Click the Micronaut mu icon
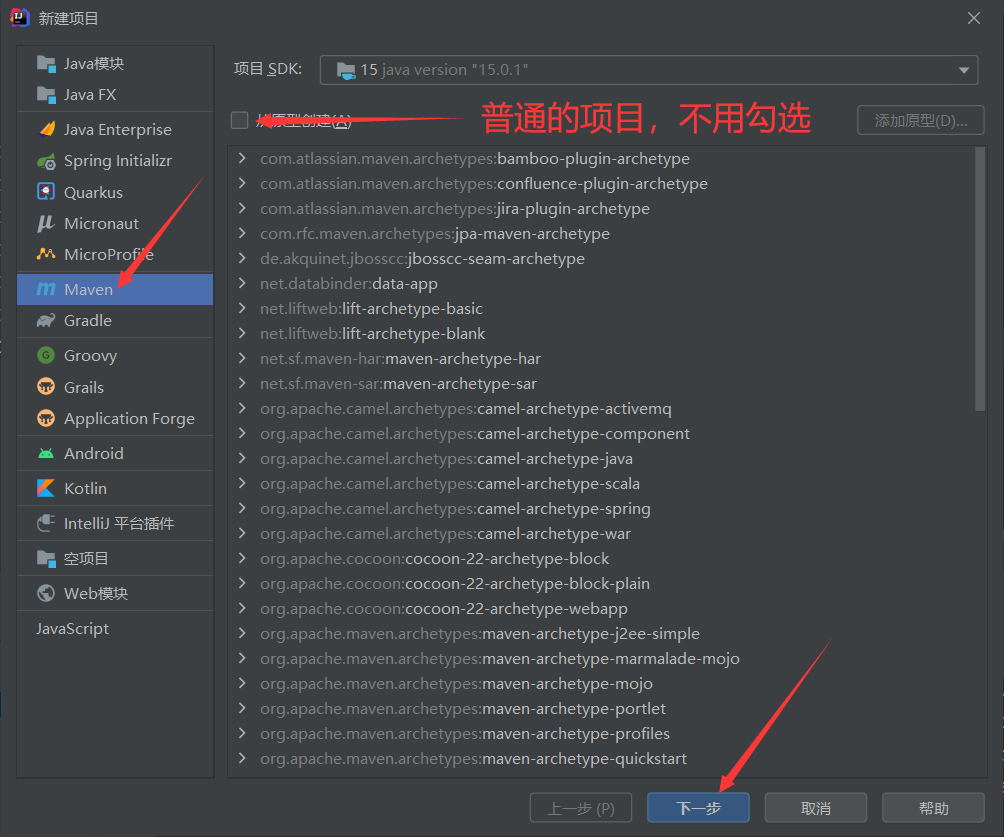This screenshot has width=1004, height=837. point(45,223)
